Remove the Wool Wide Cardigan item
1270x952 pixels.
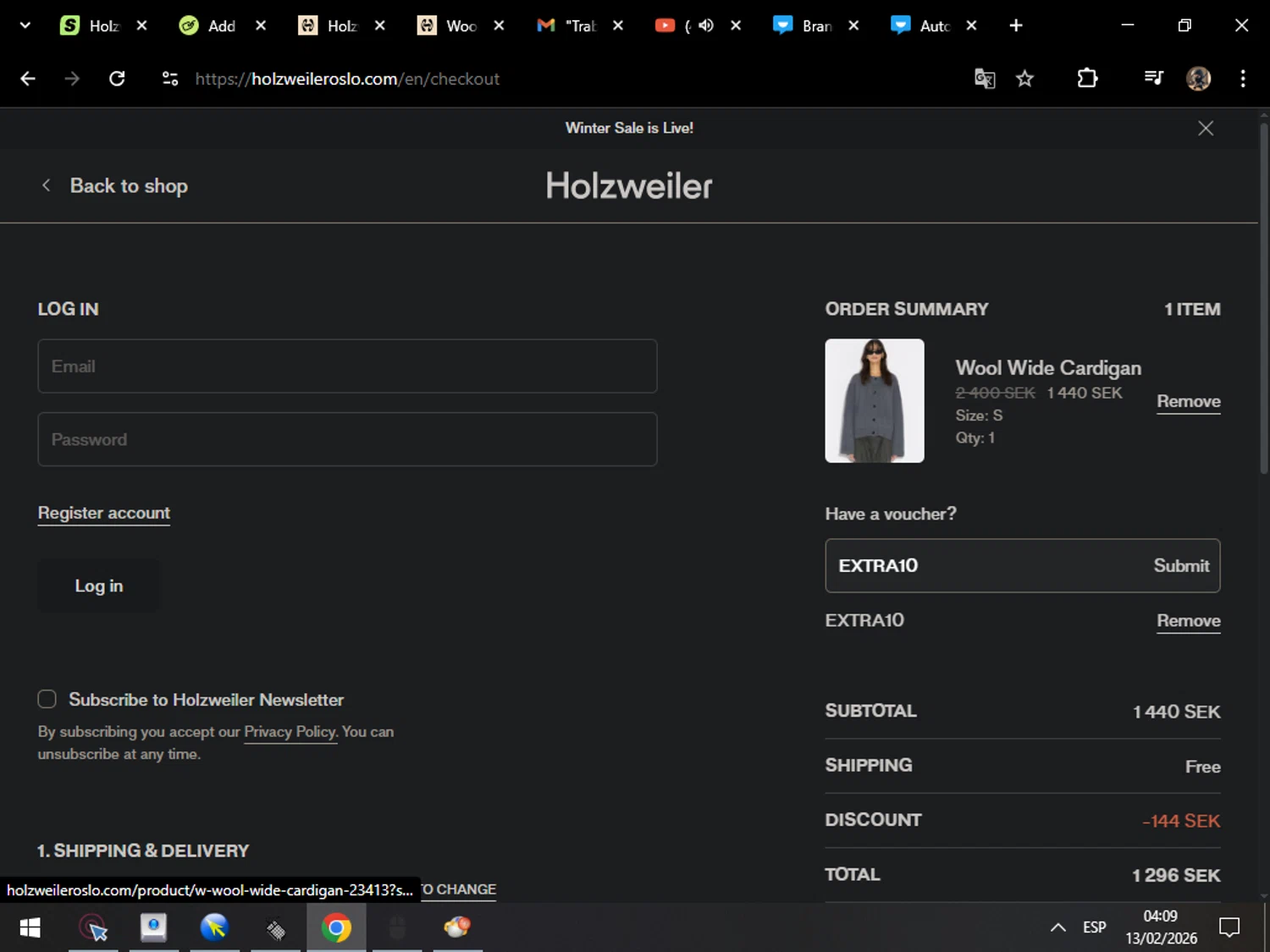click(1189, 401)
